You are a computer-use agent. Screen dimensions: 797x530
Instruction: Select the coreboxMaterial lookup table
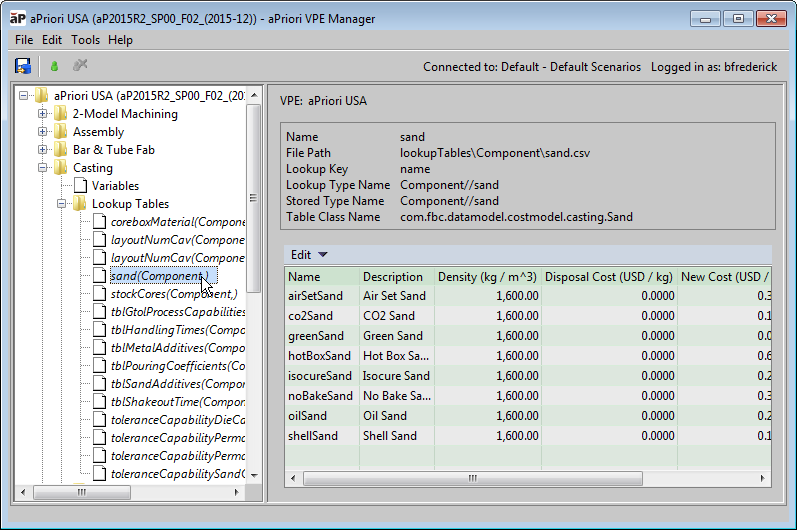coord(177,222)
